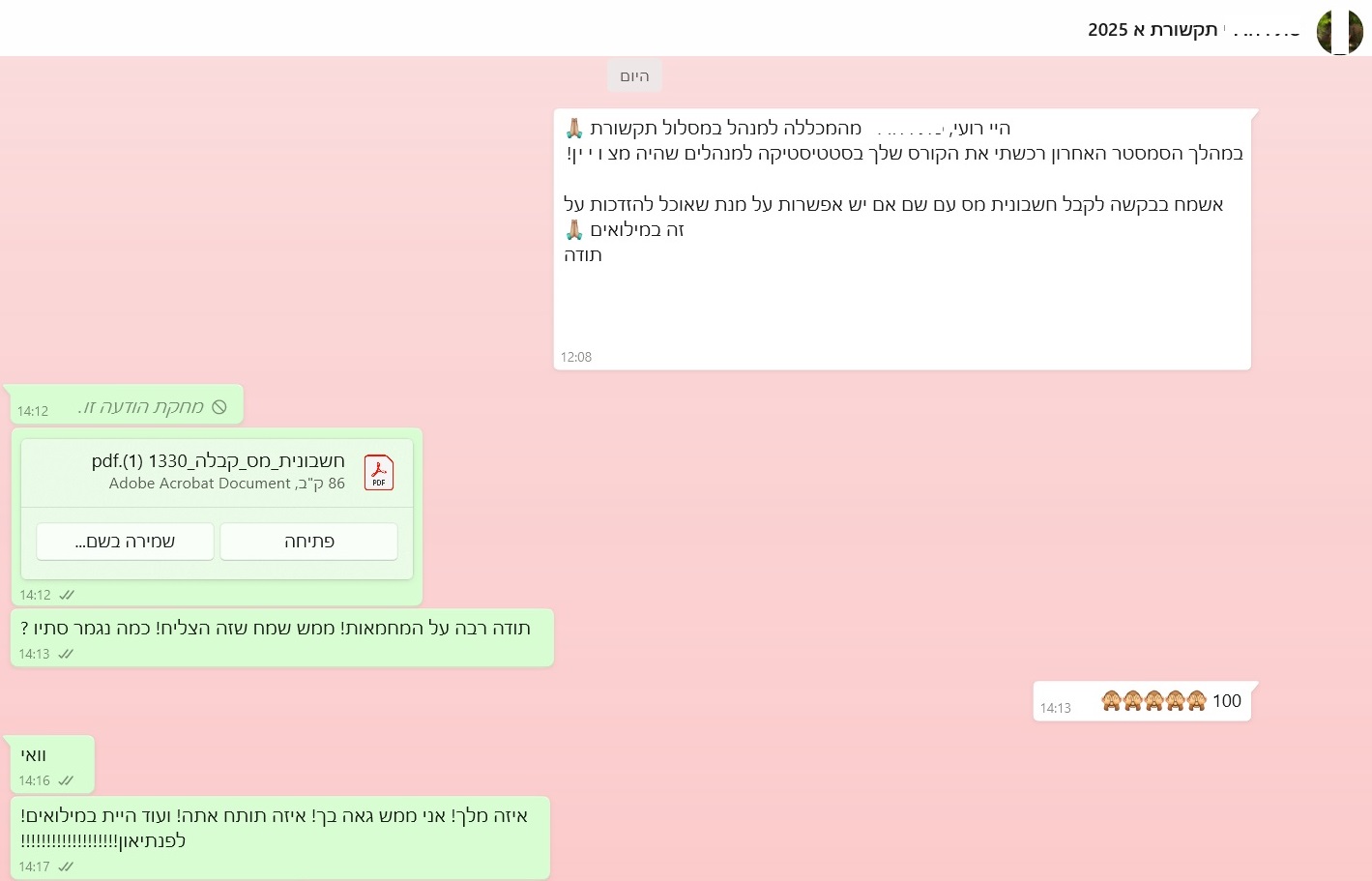Select the PDF filename חשבונית_מס_קבלה_1330

pos(219,461)
